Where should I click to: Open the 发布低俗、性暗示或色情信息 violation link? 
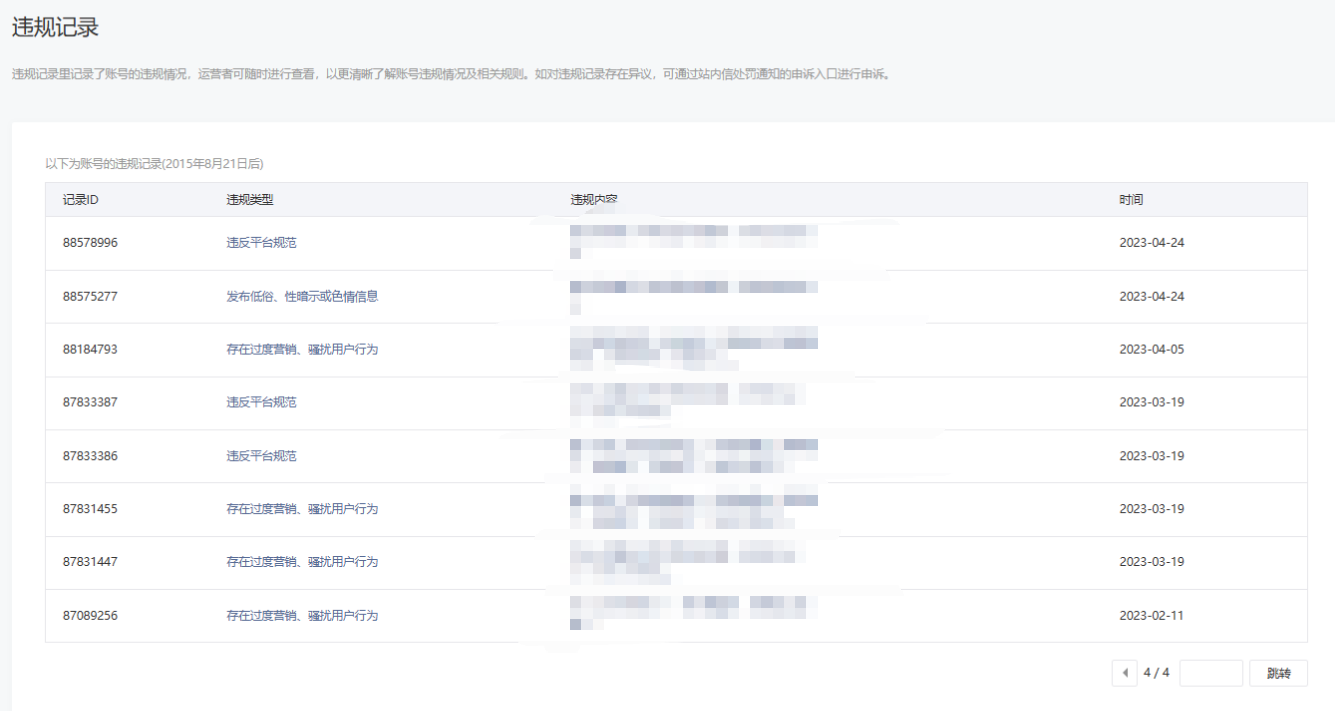click(302, 297)
